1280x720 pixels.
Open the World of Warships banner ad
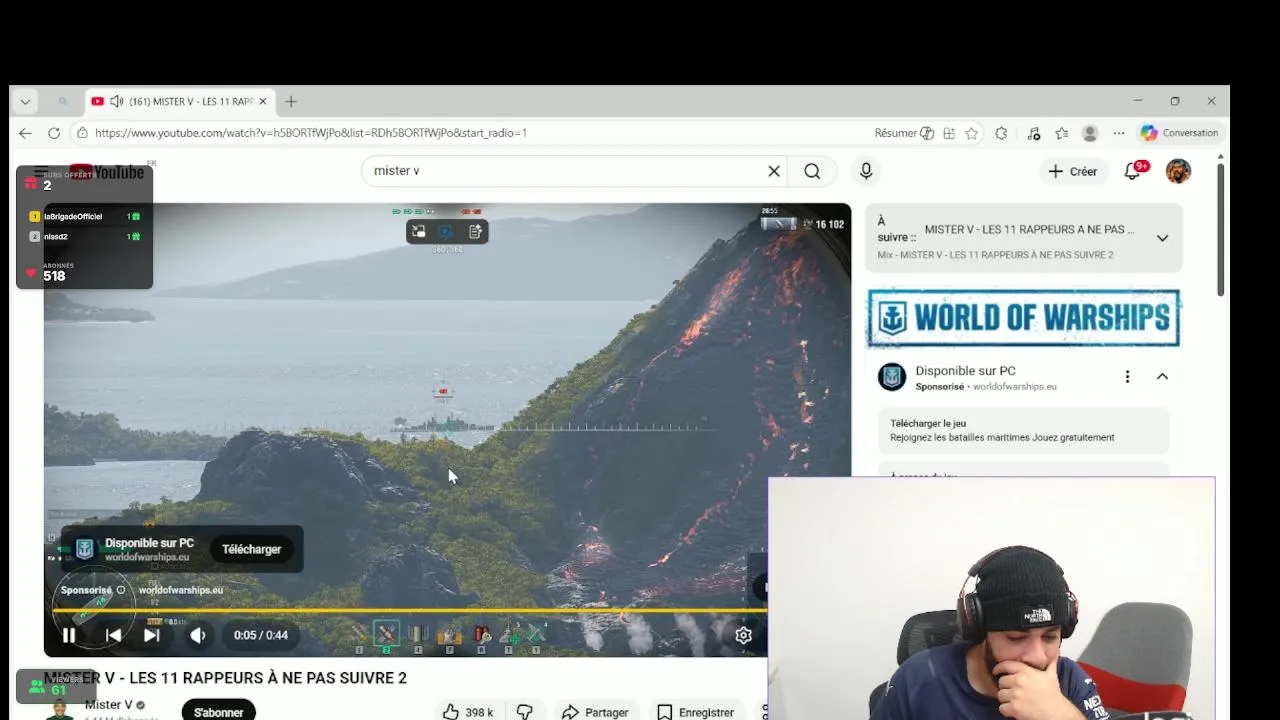click(x=1023, y=318)
